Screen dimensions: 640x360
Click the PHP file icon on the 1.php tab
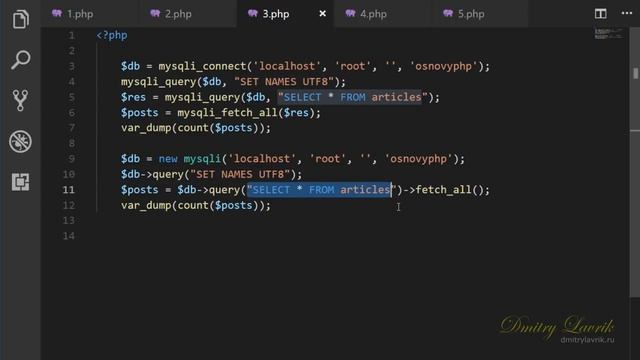57,13
